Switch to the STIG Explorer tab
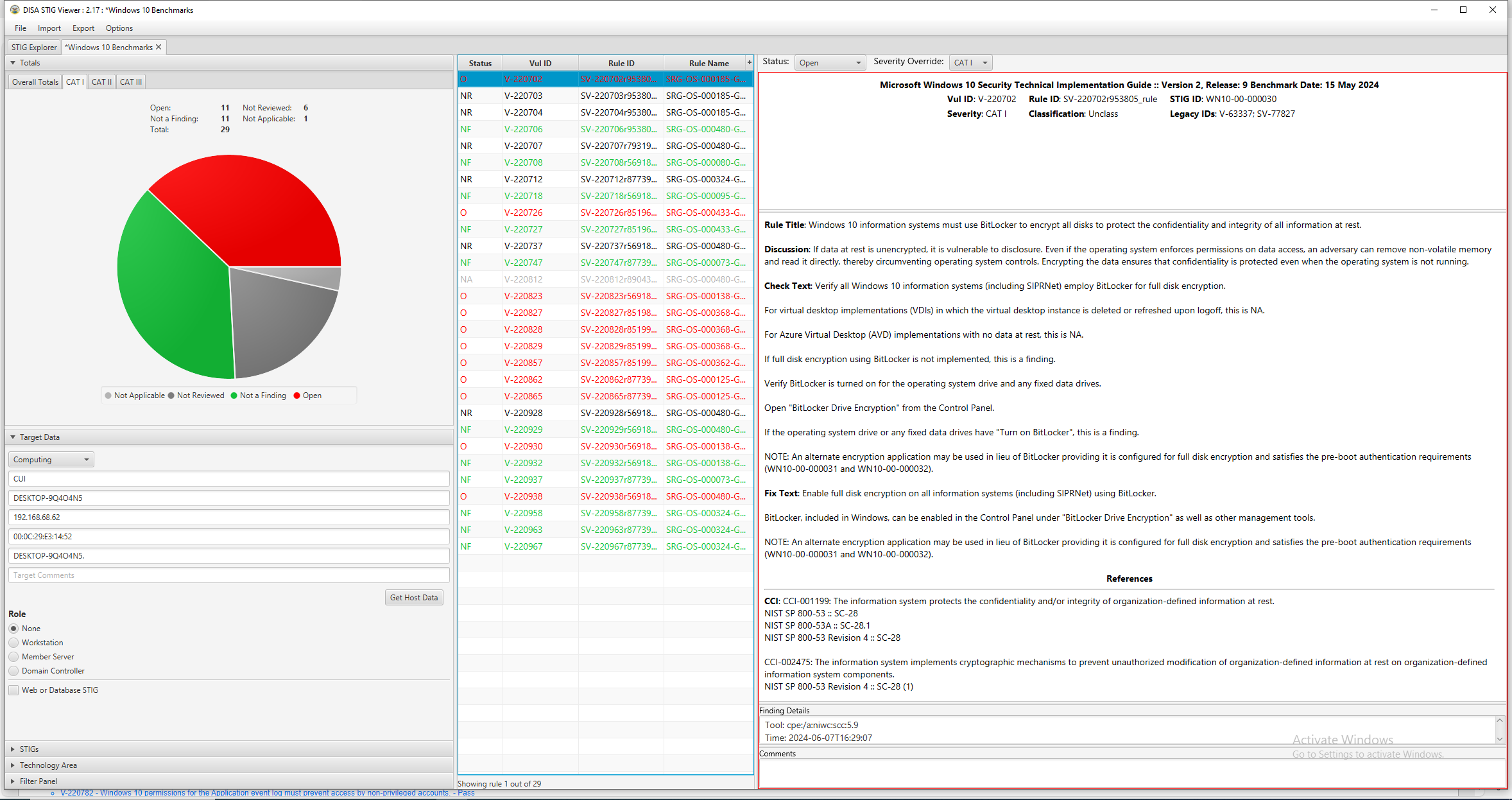Image resolution: width=1512 pixels, height=800 pixels. click(33, 46)
